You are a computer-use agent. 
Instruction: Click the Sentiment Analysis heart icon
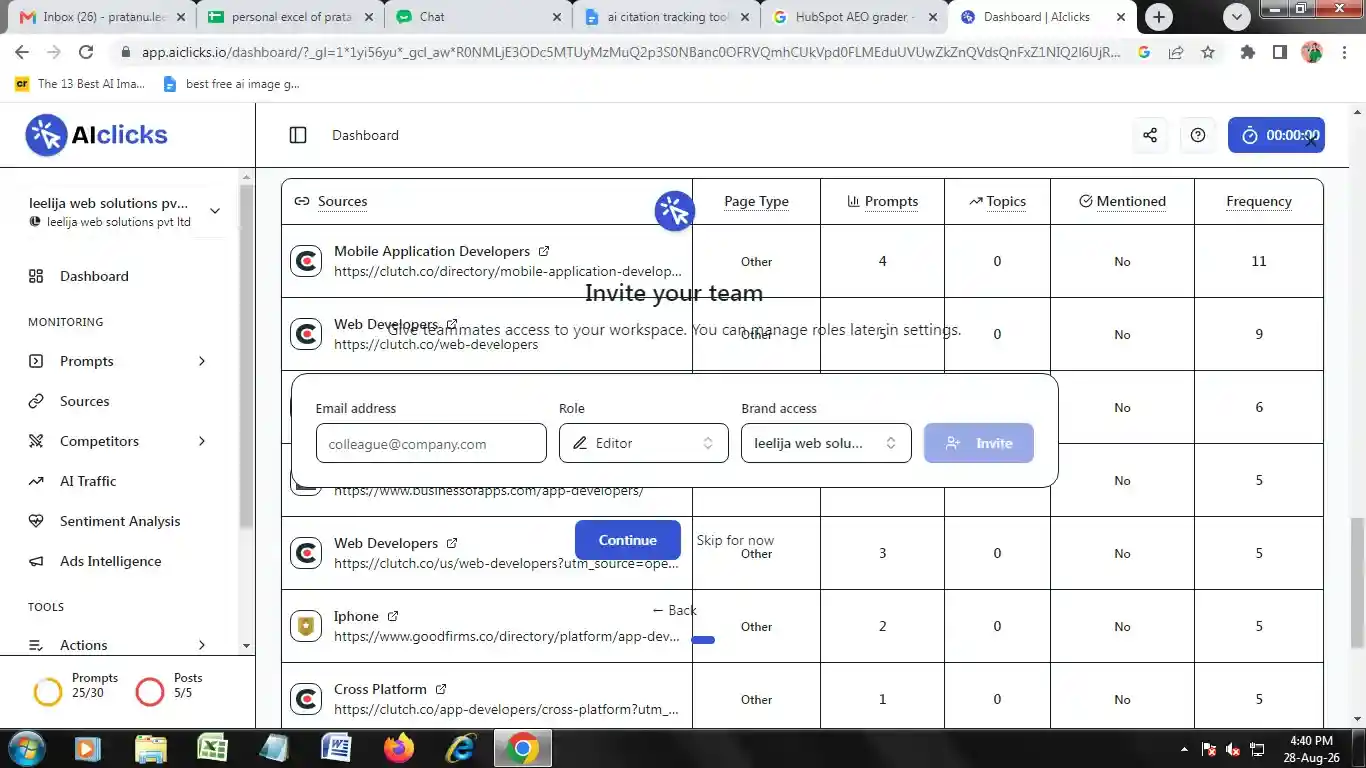[x=36, y=521]
